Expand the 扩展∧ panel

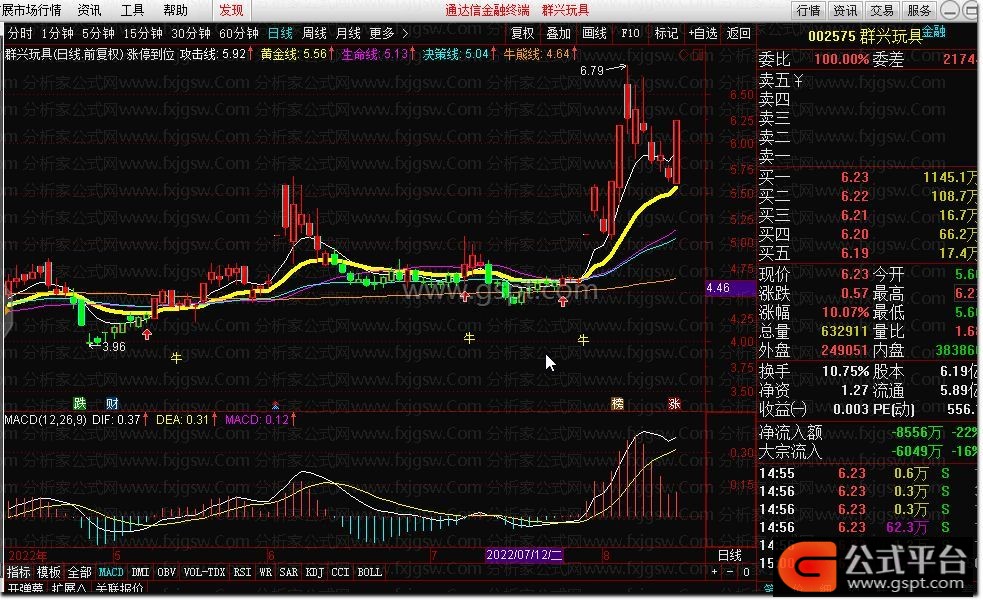click(69, 589)
